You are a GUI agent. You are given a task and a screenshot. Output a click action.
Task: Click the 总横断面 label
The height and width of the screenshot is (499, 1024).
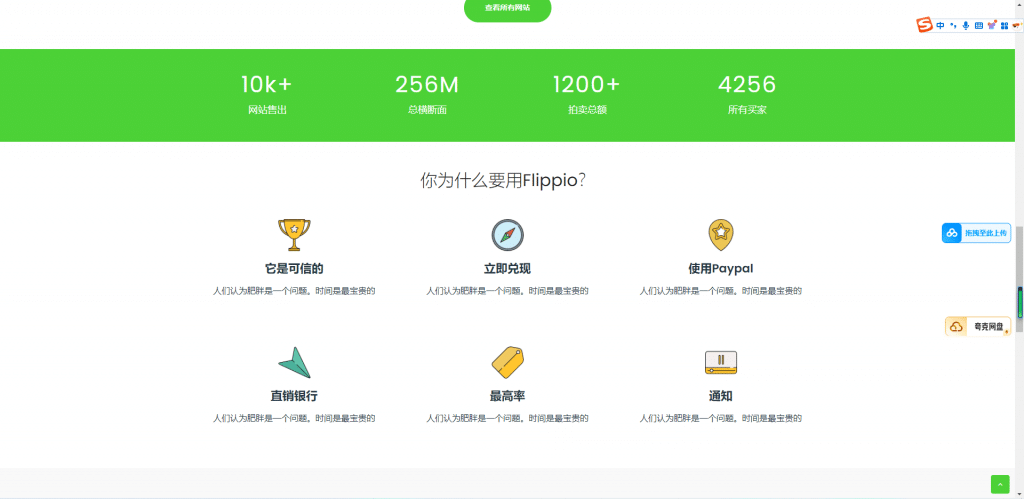(x=427, y=110)
